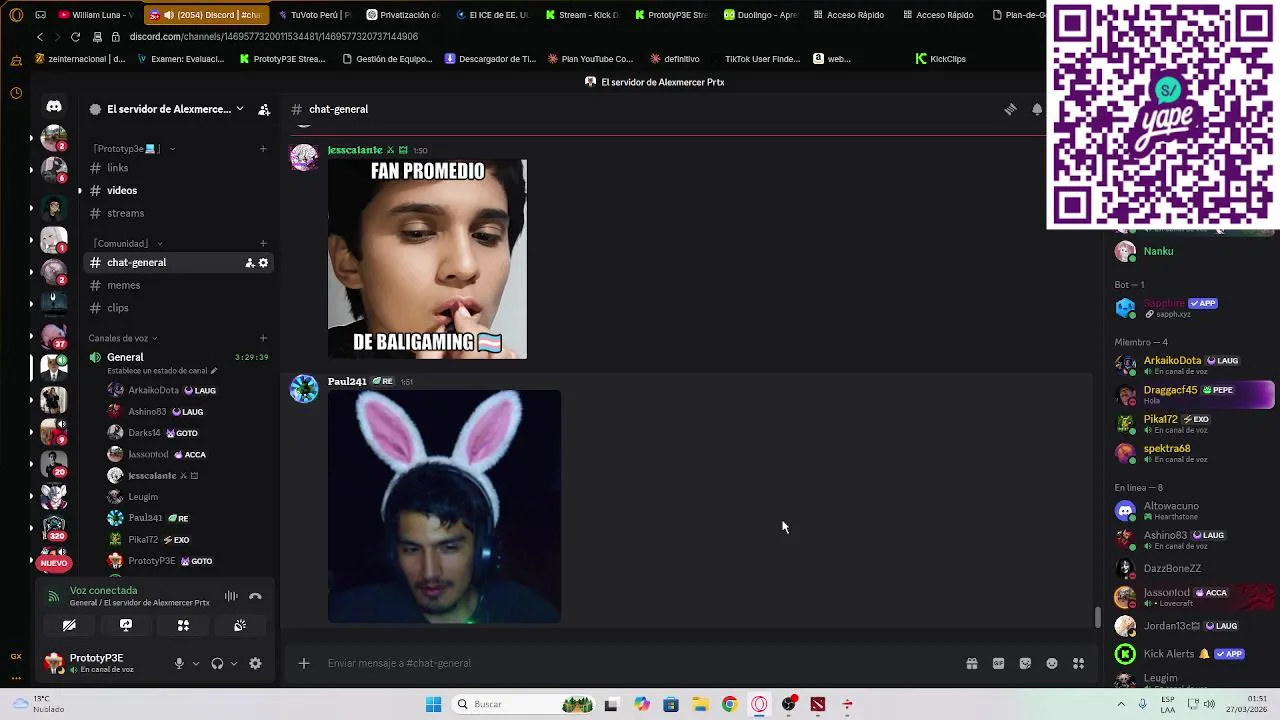The image size is (1280, 720).
Task: Click the ProtoyP3E user profile panel
Action: [x=100, y=663]
